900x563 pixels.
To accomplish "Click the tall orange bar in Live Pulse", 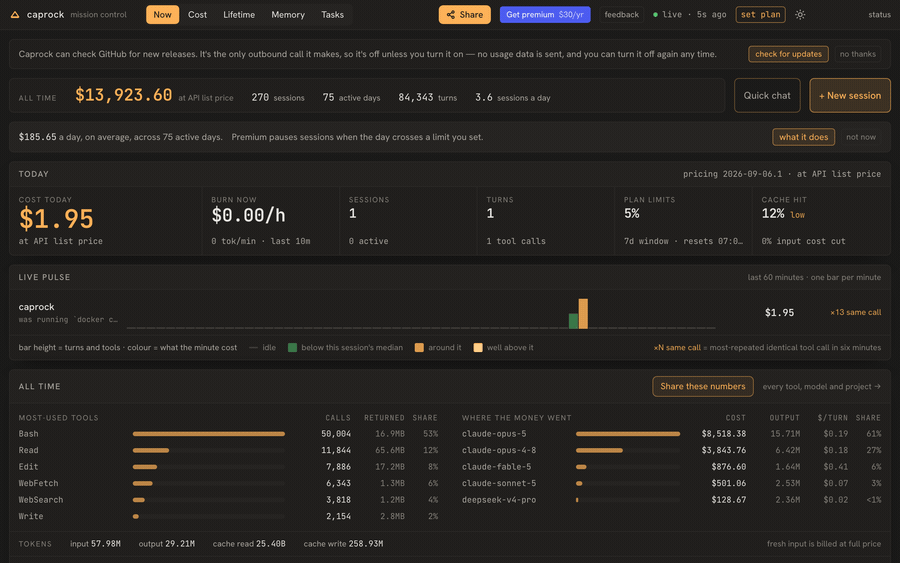I will (x=583, y=314).
